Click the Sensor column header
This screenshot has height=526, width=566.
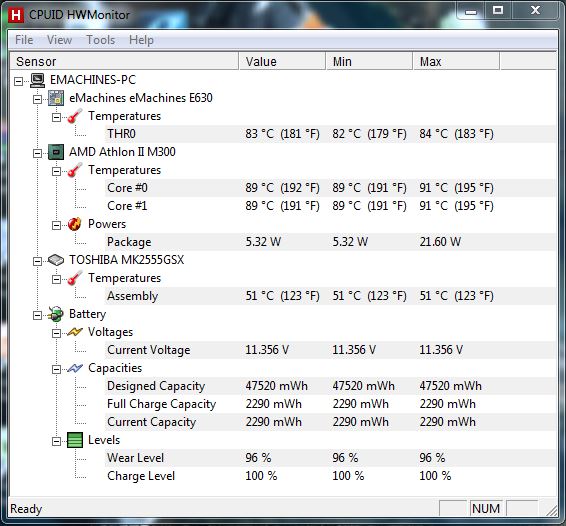[x=124, y=61]
